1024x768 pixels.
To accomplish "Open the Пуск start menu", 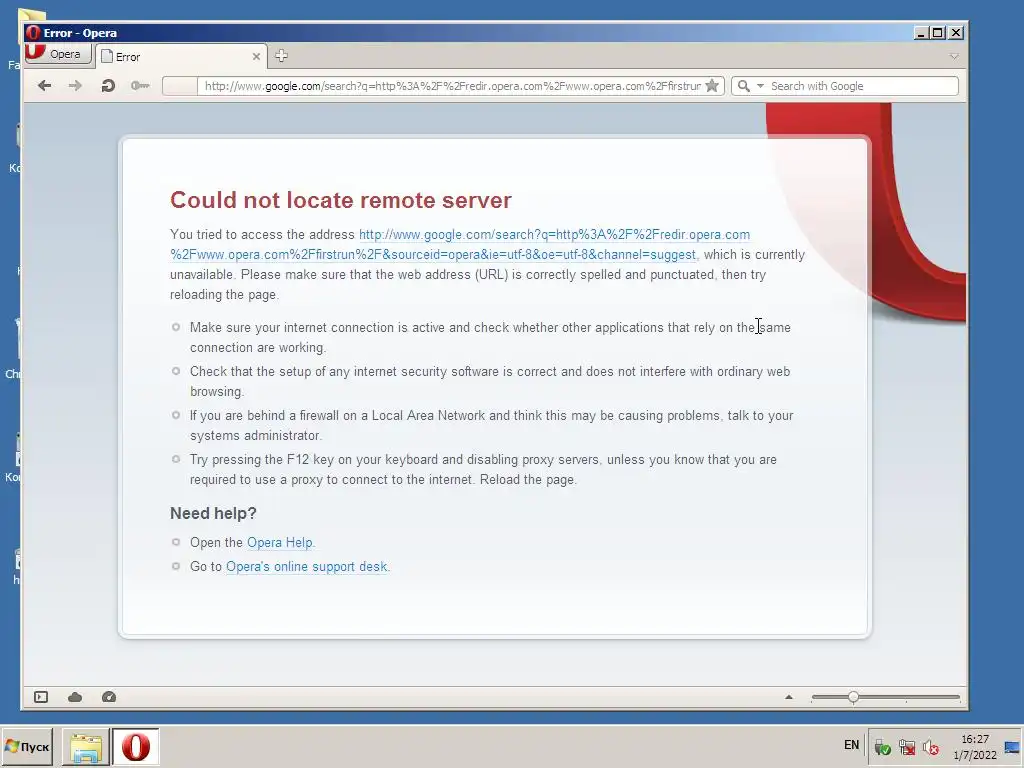I will pos(27,746).
